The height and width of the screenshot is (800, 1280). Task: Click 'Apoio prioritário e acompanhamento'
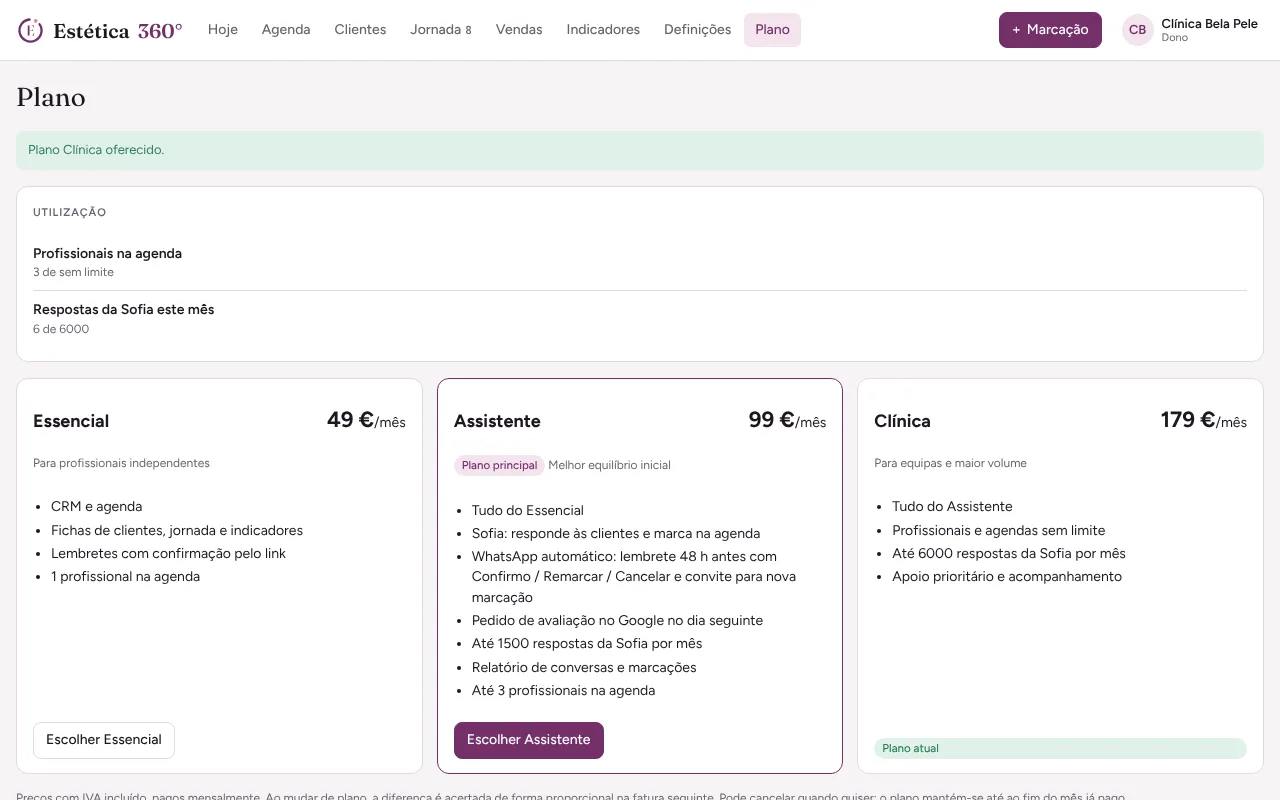(1007, 576)
